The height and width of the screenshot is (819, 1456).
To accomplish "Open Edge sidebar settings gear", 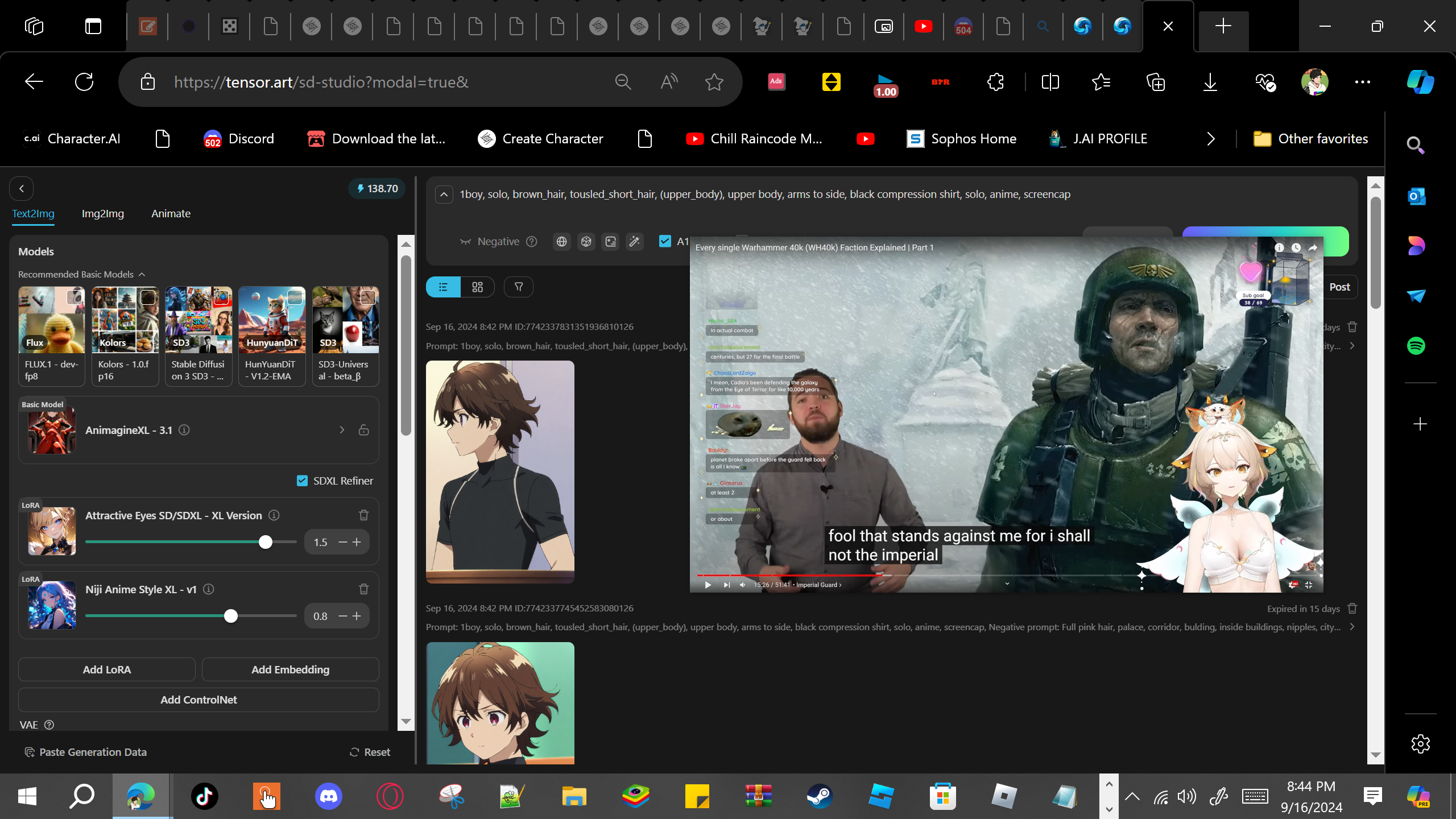I will tap(1420, 744).
